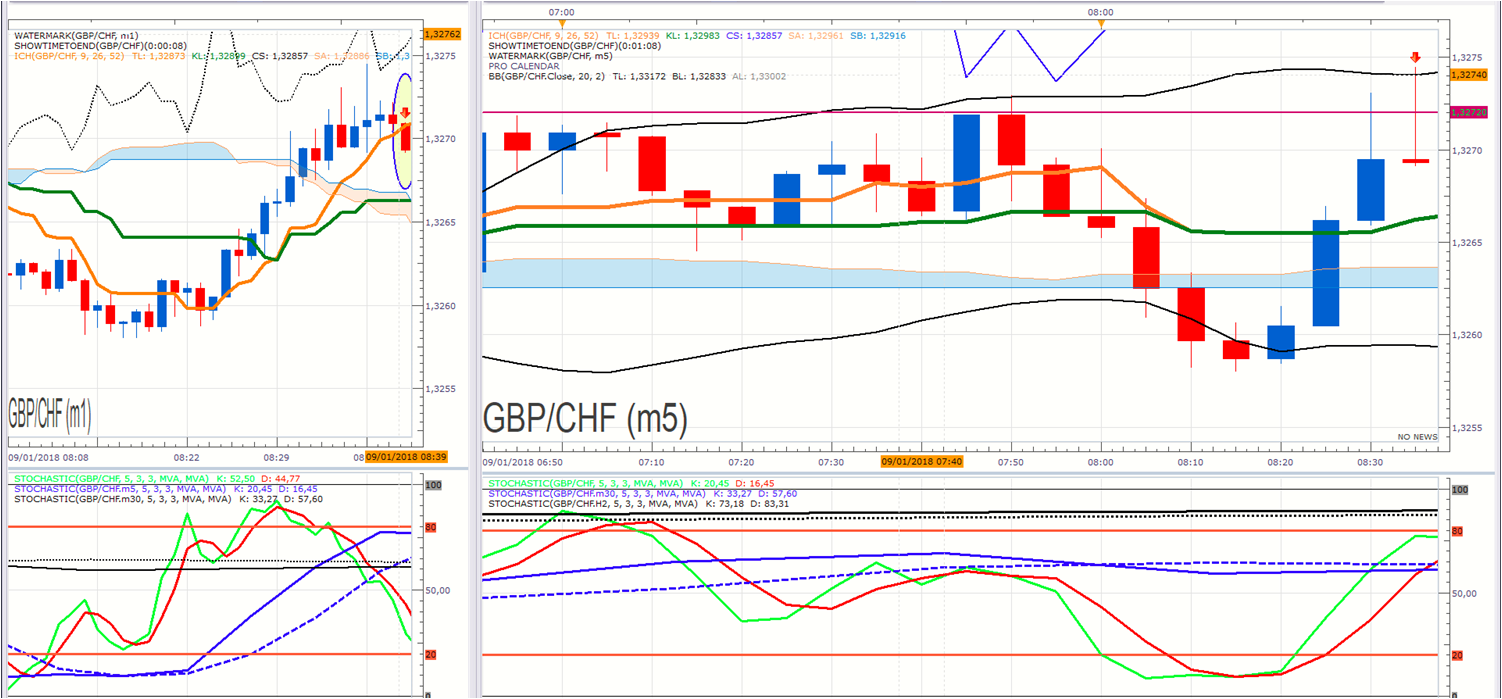Click the 09/01/2018 06:50 date label
This screenshot has width=1502, height=699.
[522, 462]
